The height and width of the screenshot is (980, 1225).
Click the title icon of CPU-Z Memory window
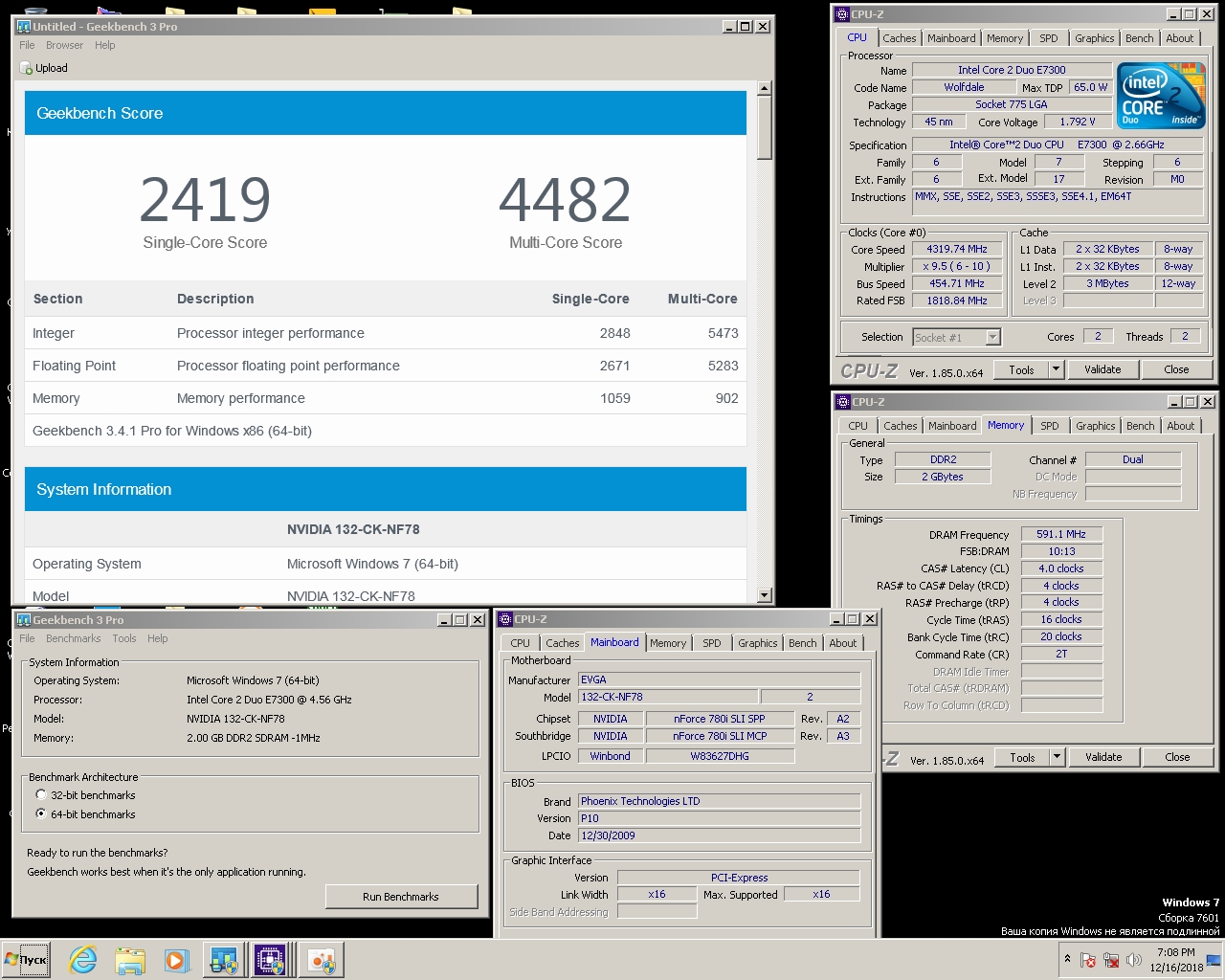842,402
